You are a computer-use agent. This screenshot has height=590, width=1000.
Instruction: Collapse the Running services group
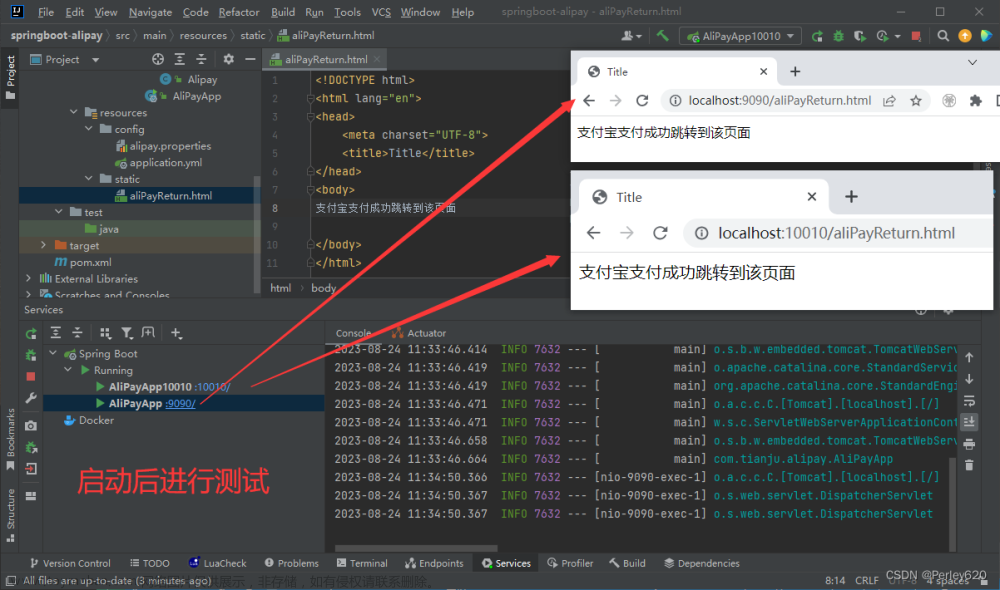coord(68,370)
